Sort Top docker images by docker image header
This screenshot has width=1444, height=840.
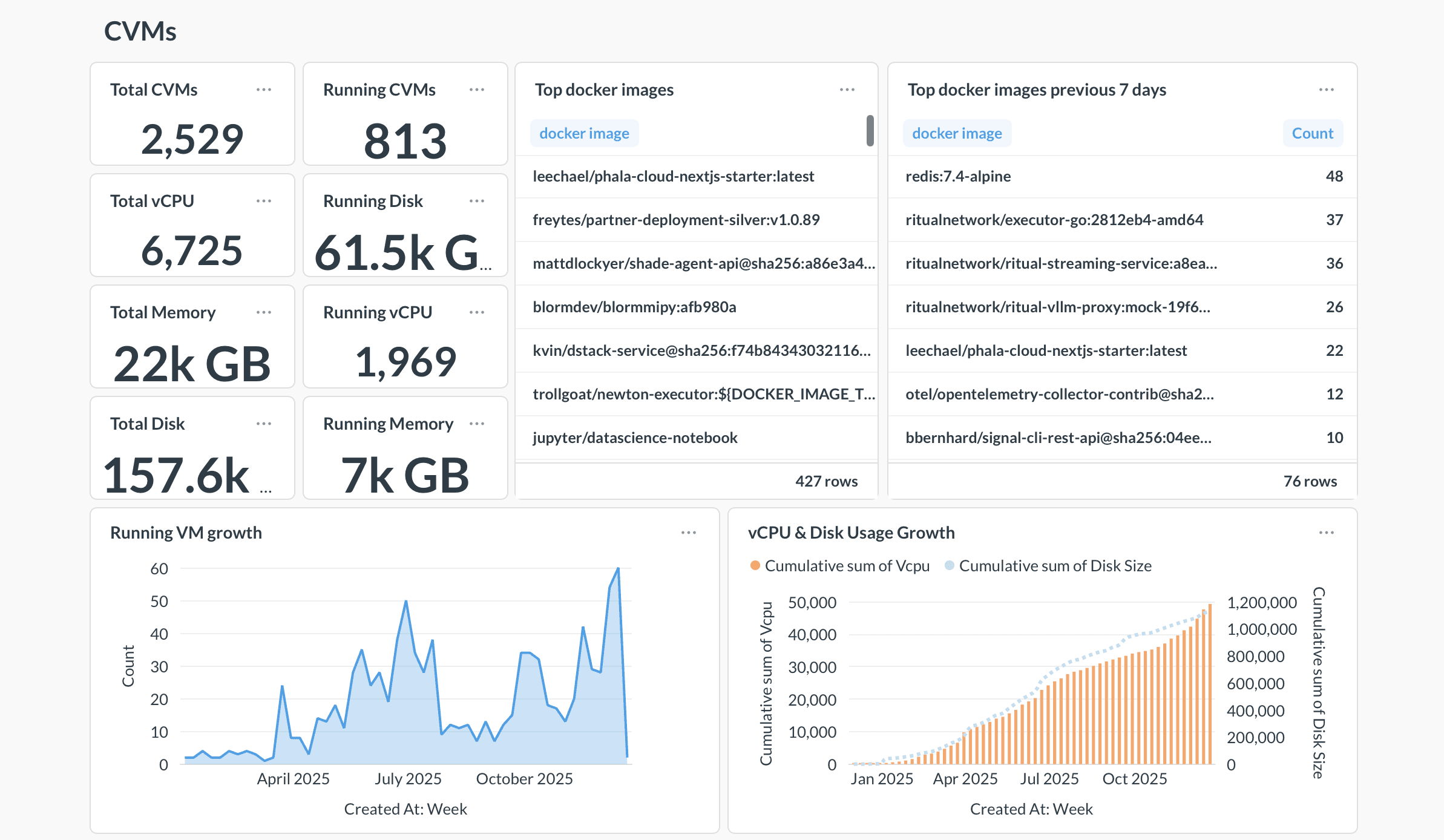(x=584, y=133)
